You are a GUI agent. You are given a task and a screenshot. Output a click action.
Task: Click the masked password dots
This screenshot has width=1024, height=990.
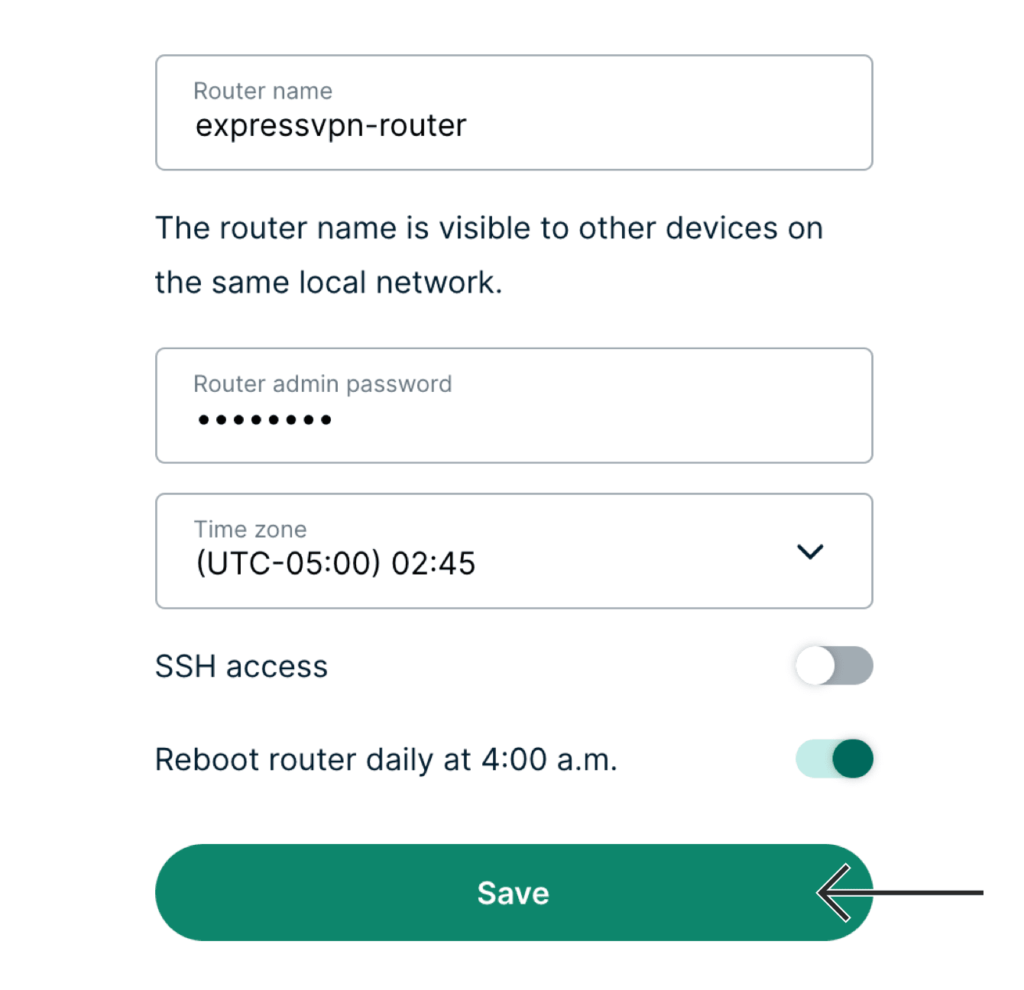[264, 421]
